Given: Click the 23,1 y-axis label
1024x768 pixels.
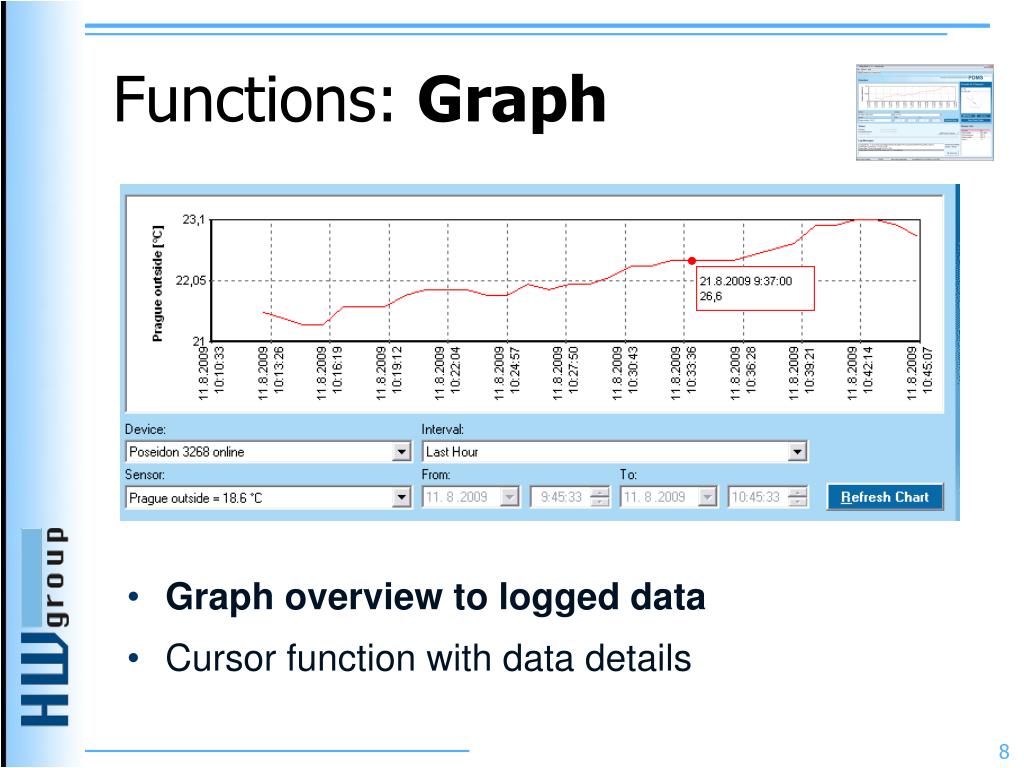Looking at the screenshot, I should click(193, 219).
